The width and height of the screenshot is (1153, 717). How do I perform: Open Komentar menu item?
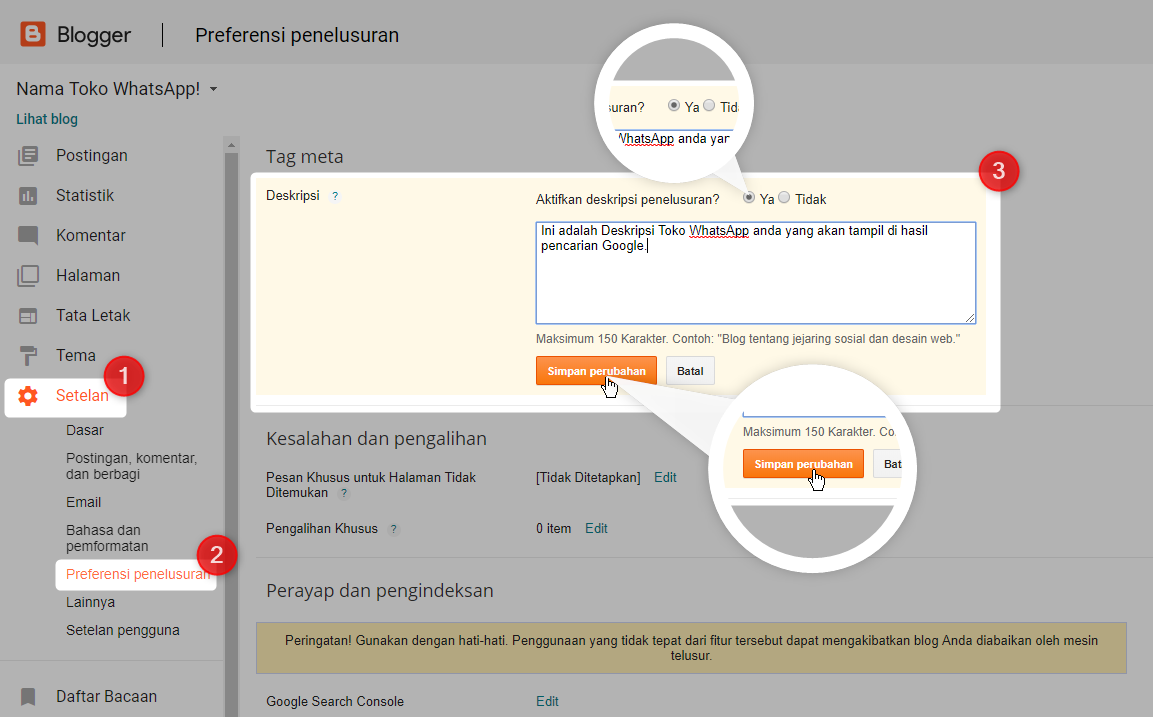point(91,235)
